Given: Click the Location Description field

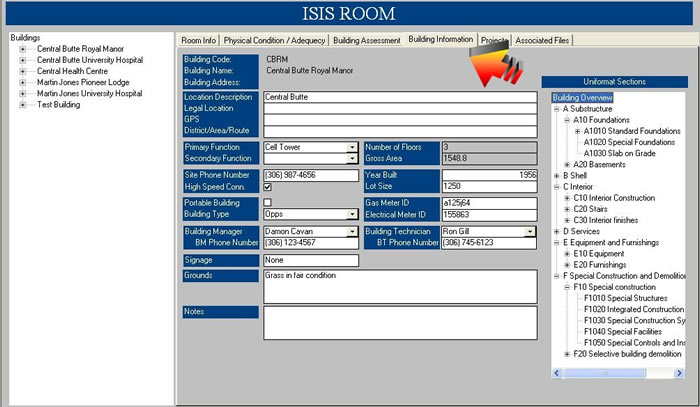Looking at the screenshot, I should pos(400,97).
